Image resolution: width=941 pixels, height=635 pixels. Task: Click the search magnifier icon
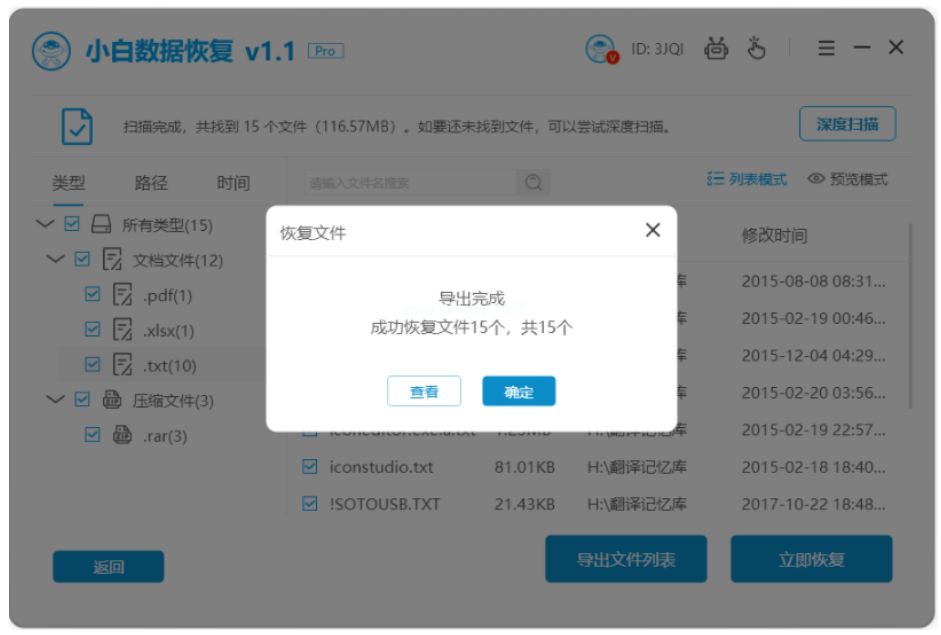point(533,182)
